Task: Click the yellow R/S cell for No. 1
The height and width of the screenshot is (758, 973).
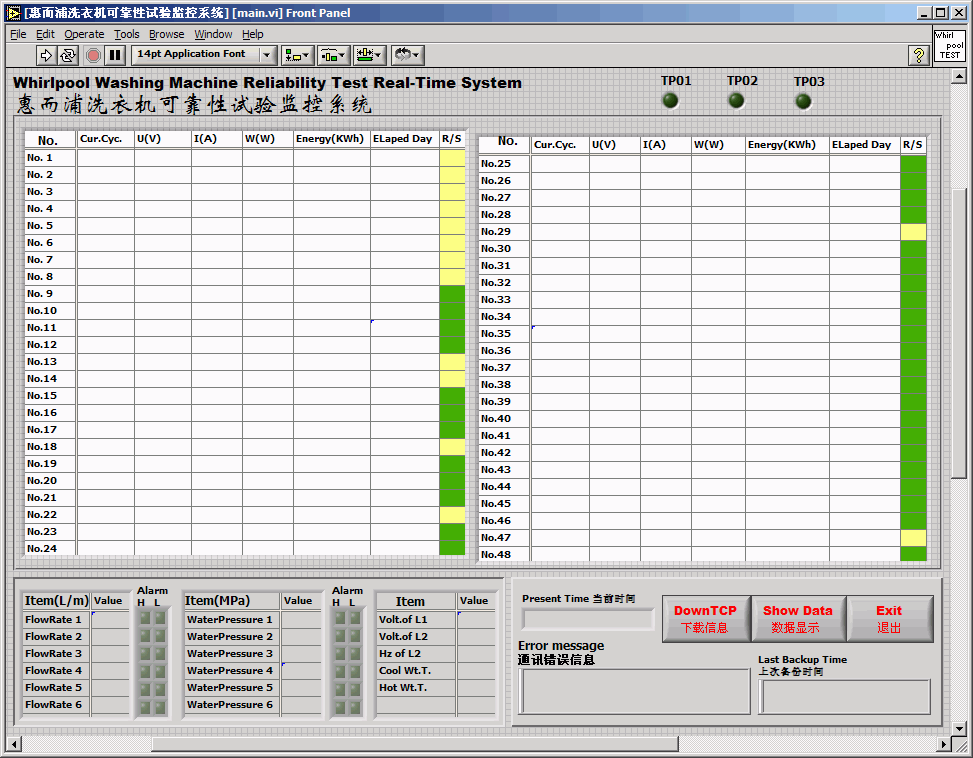Action: point(452,158)
